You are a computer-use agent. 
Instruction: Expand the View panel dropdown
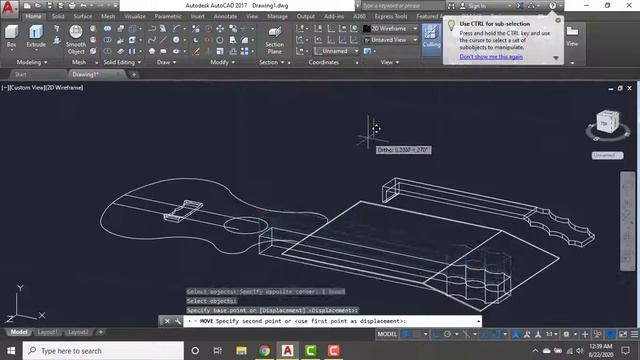[x=390, y=62]
